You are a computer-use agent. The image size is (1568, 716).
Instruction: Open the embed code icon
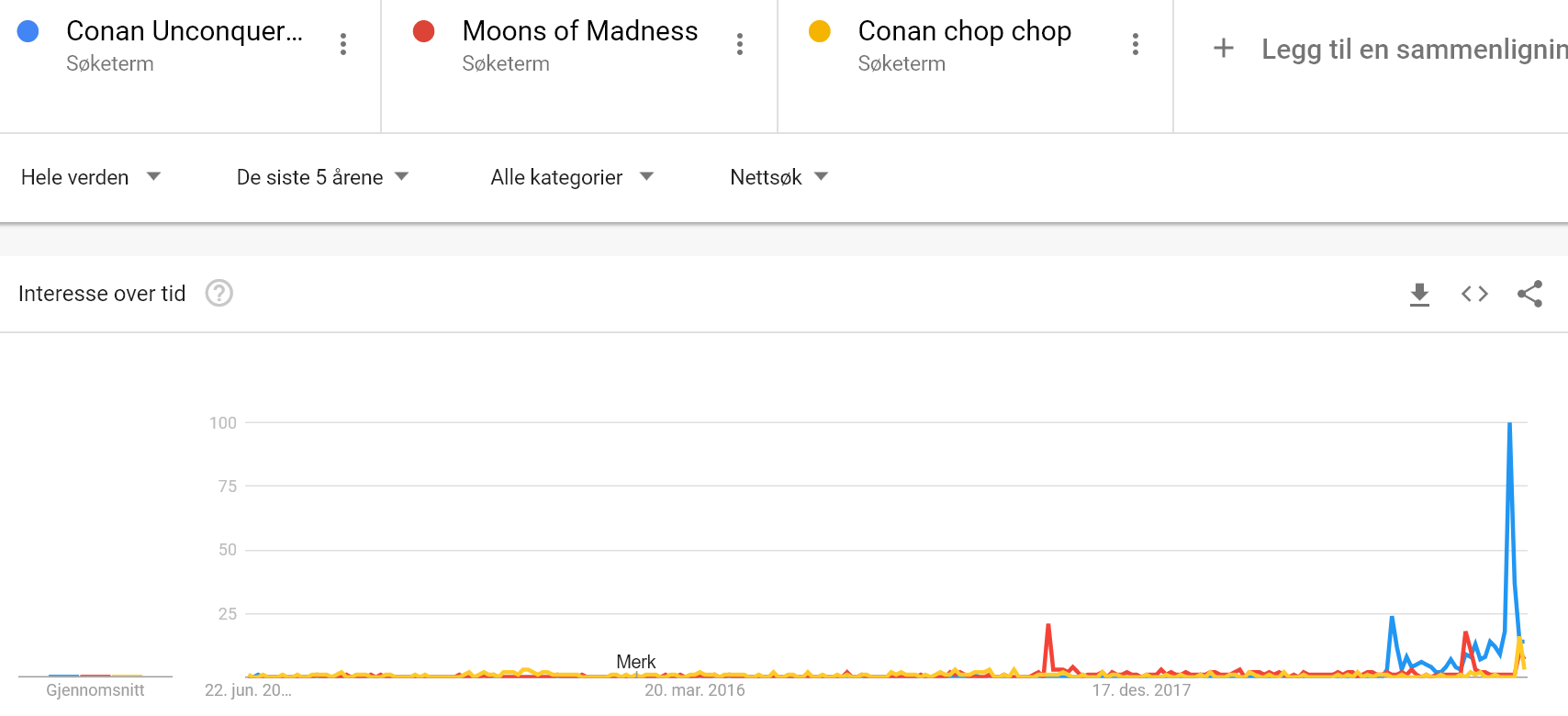click(1474, 294)
